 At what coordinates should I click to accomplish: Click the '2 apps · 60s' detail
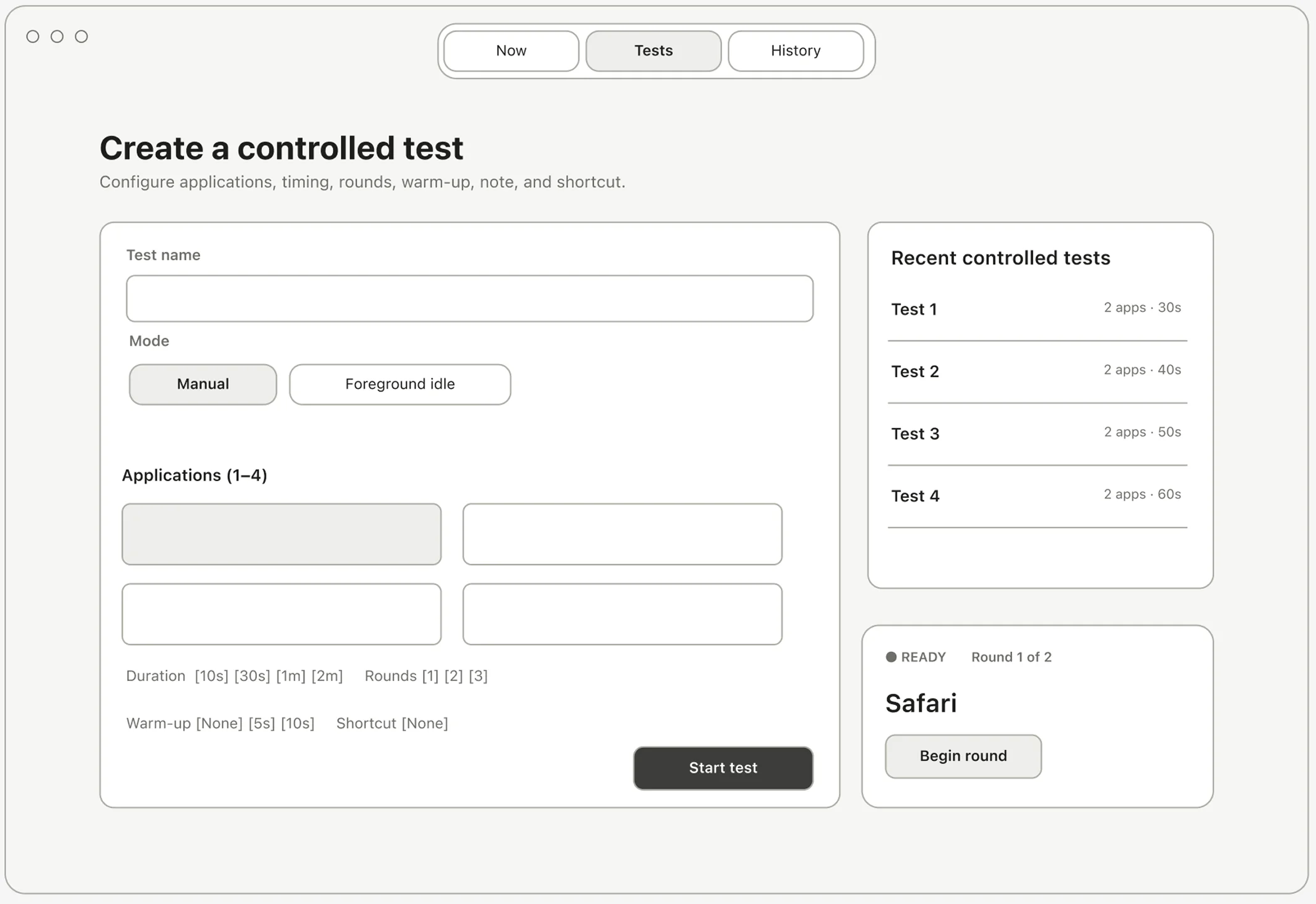(1142, 494)
